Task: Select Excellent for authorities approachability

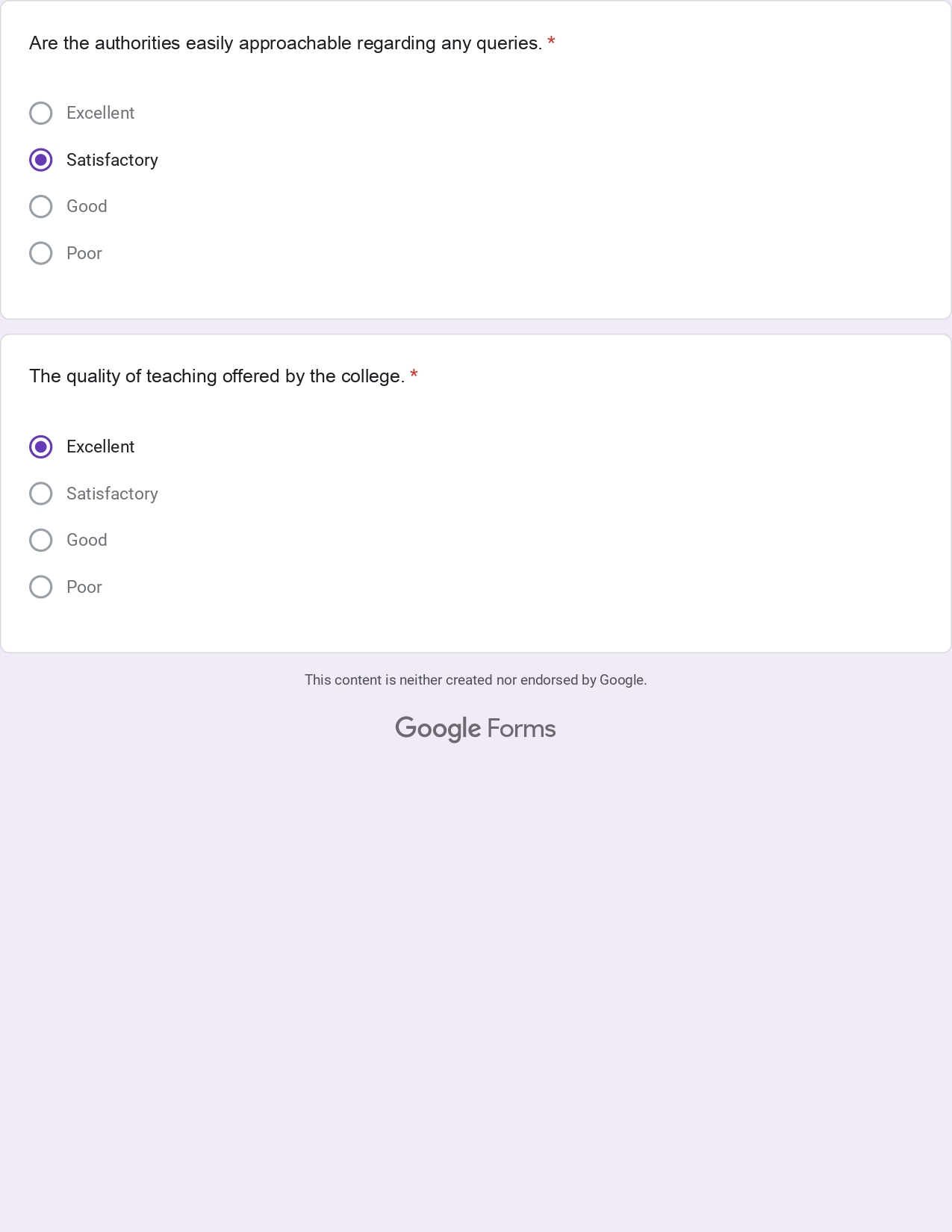Action: [x=40, y=113]
